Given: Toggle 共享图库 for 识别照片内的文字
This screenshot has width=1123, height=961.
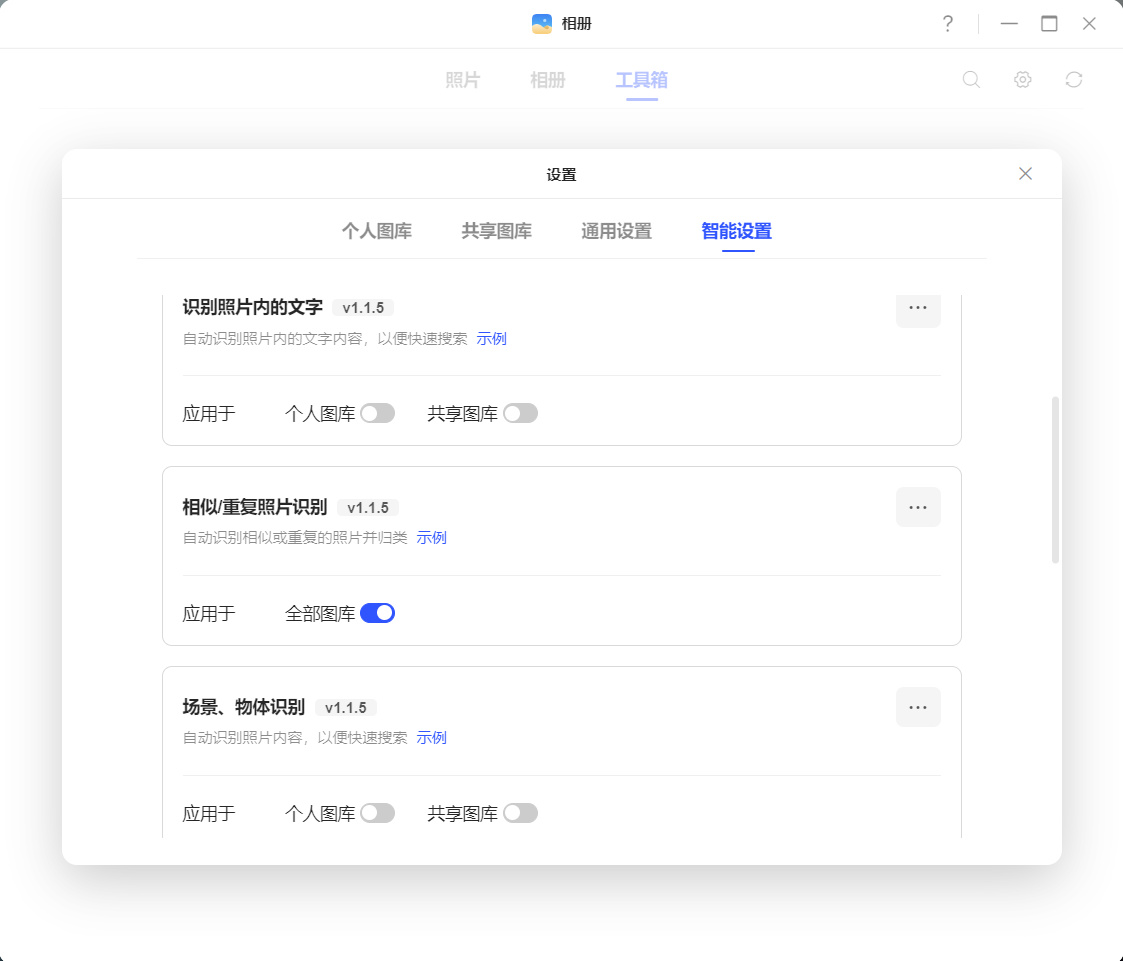Looking at the screenshot, I should click(x=521, y=413).
